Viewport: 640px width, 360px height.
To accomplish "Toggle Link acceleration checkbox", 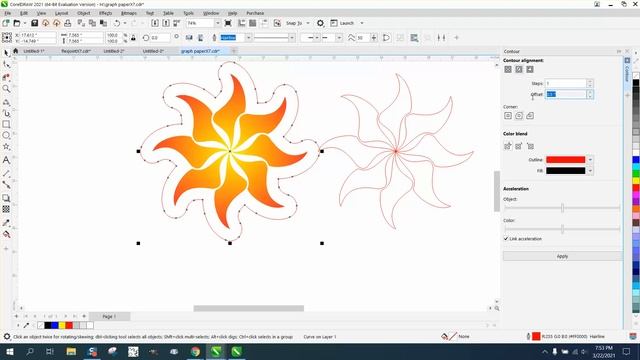I will point(506,239).
